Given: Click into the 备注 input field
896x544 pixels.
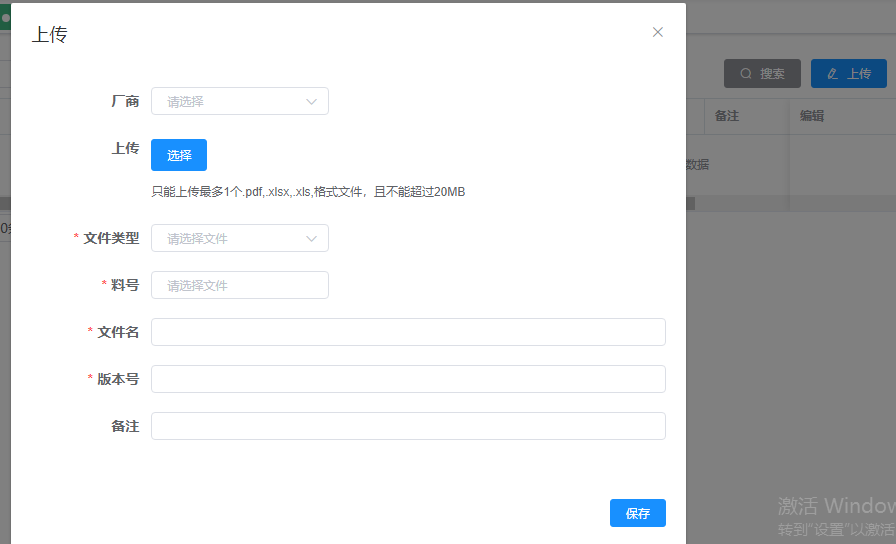Looking at the screenshot, I should [x=408, y=426].
